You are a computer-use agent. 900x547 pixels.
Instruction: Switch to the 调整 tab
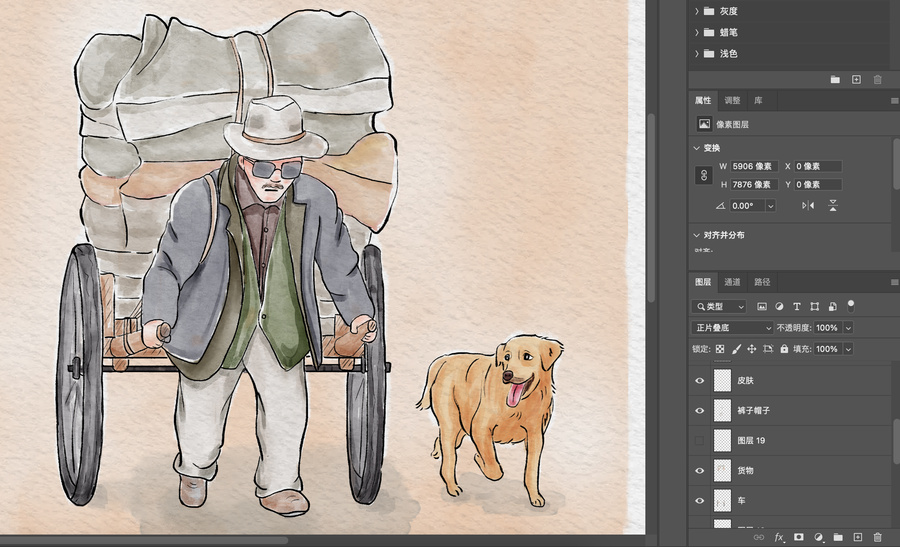[x=732, y=100]
